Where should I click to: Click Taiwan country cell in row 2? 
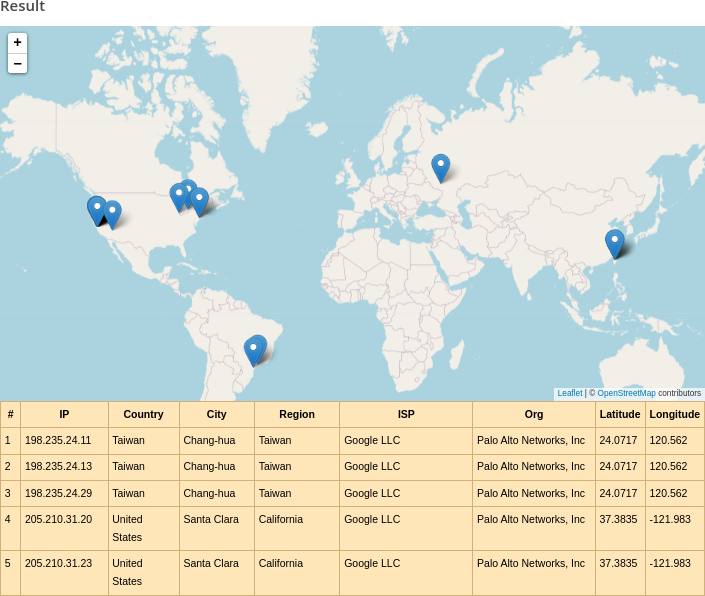coord(128,467)
